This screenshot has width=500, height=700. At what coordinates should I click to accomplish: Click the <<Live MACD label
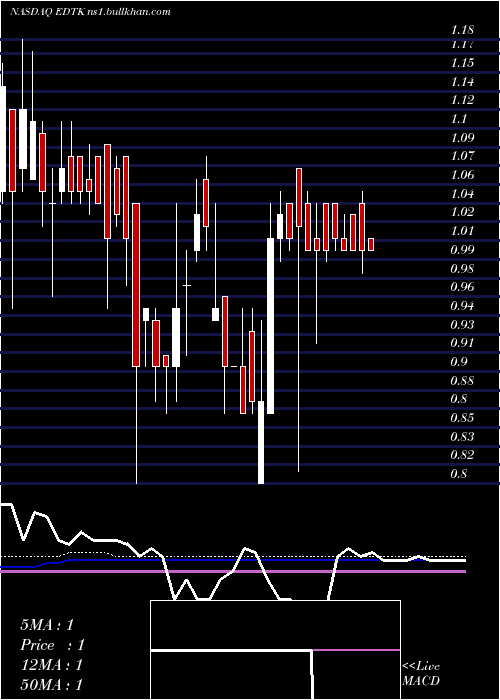[x=421, y=674]
